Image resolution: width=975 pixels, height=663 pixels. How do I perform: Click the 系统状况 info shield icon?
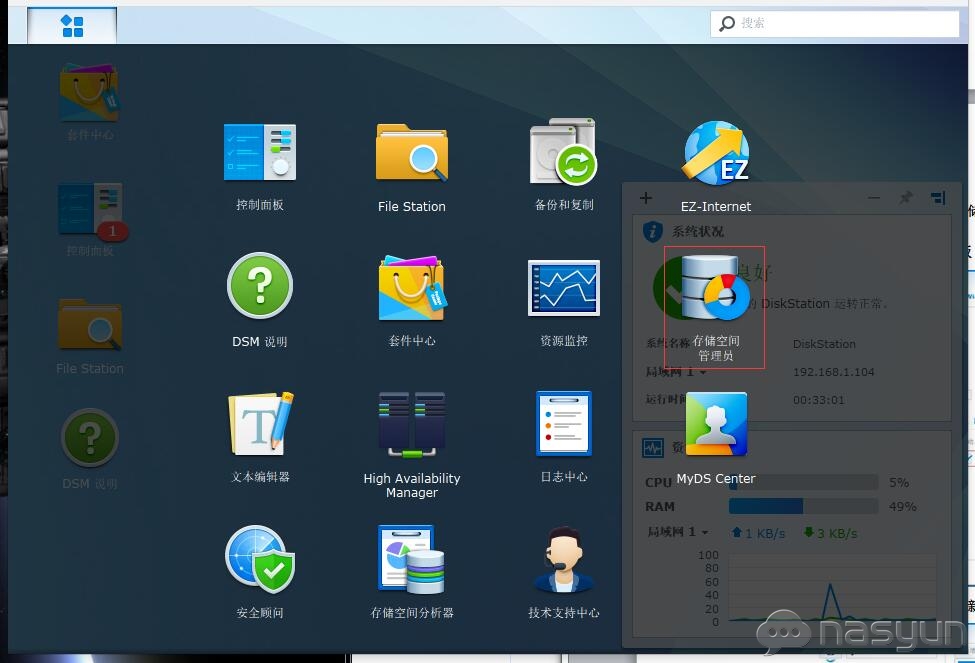point(652,231)
